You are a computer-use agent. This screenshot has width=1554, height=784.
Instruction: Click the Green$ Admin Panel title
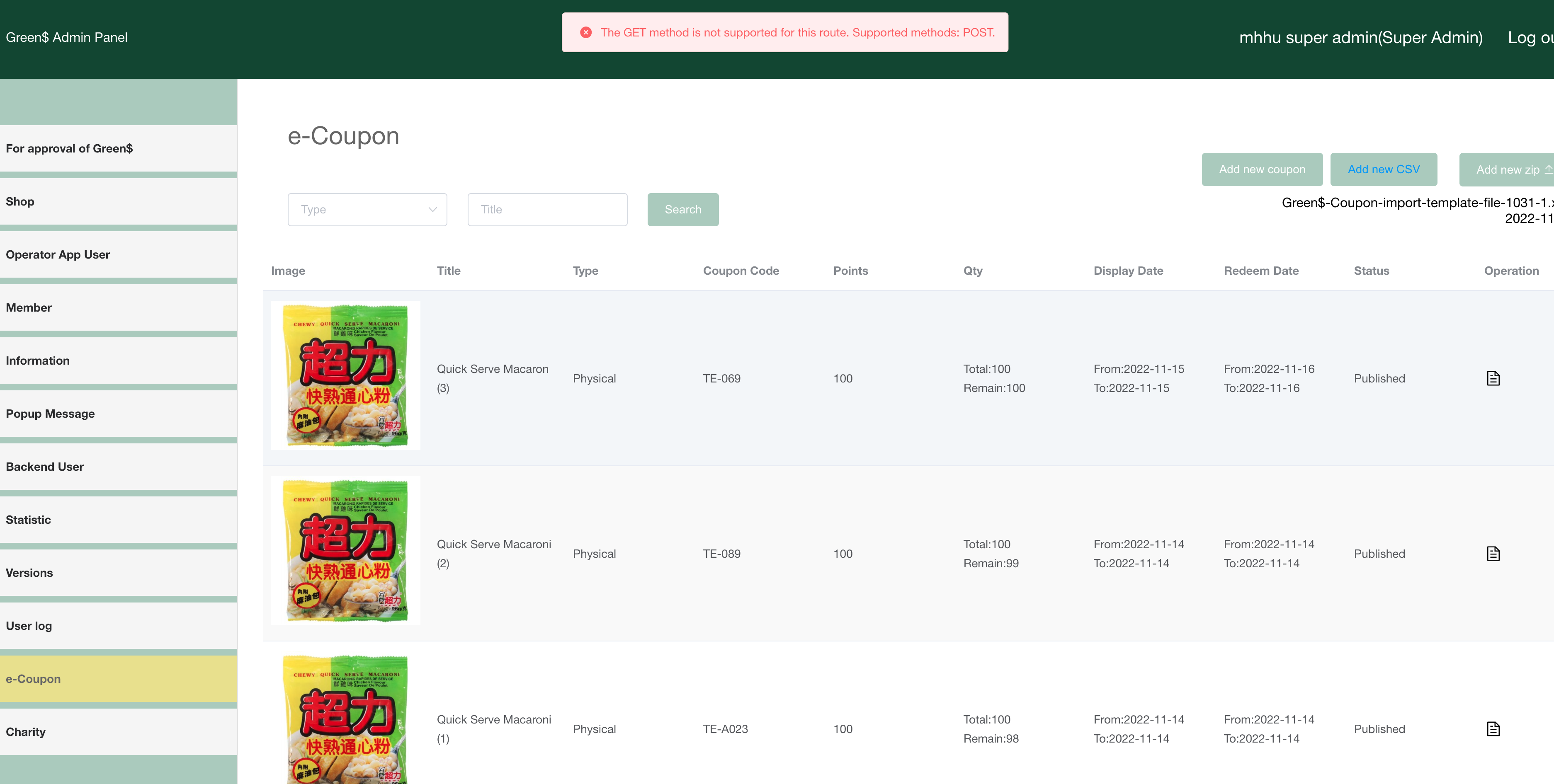[x=66, y=37]
